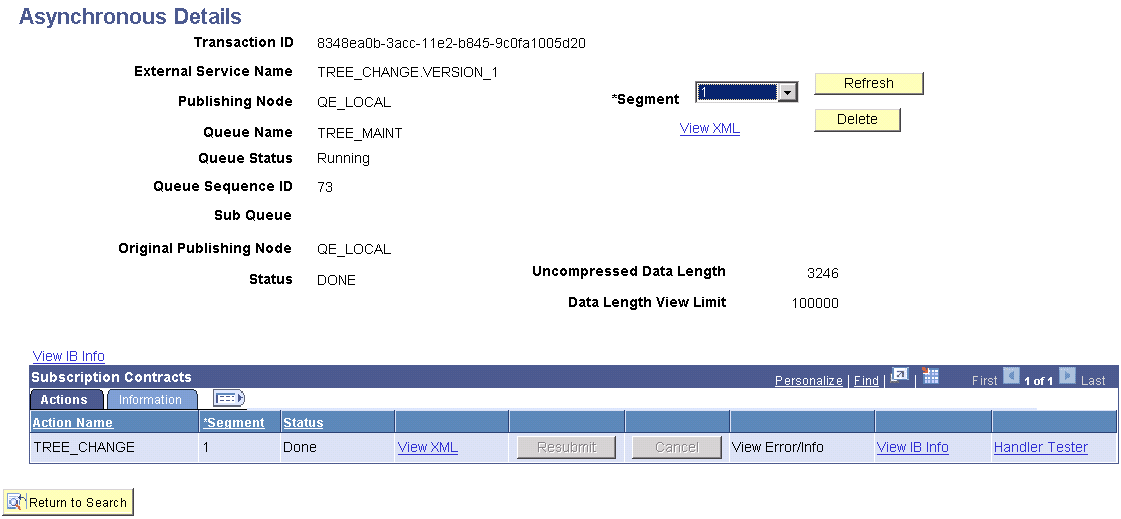Click the Data Length View Limit 100000
The width and height of the screenshot is (1121, 519).
point(815,303)
